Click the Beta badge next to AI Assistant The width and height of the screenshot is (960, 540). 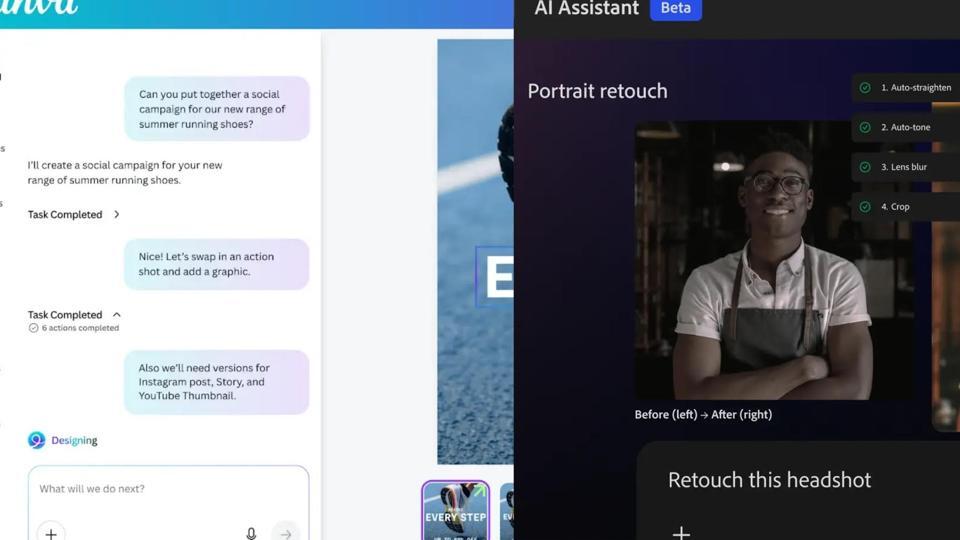pyautogui.click(x=676, y=9)
